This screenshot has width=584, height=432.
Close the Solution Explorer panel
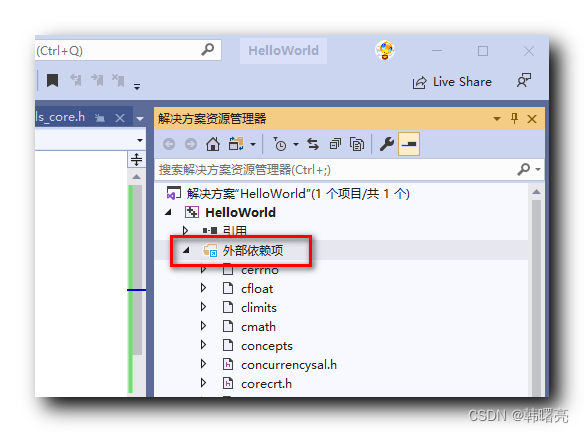(x=532, y=119)
